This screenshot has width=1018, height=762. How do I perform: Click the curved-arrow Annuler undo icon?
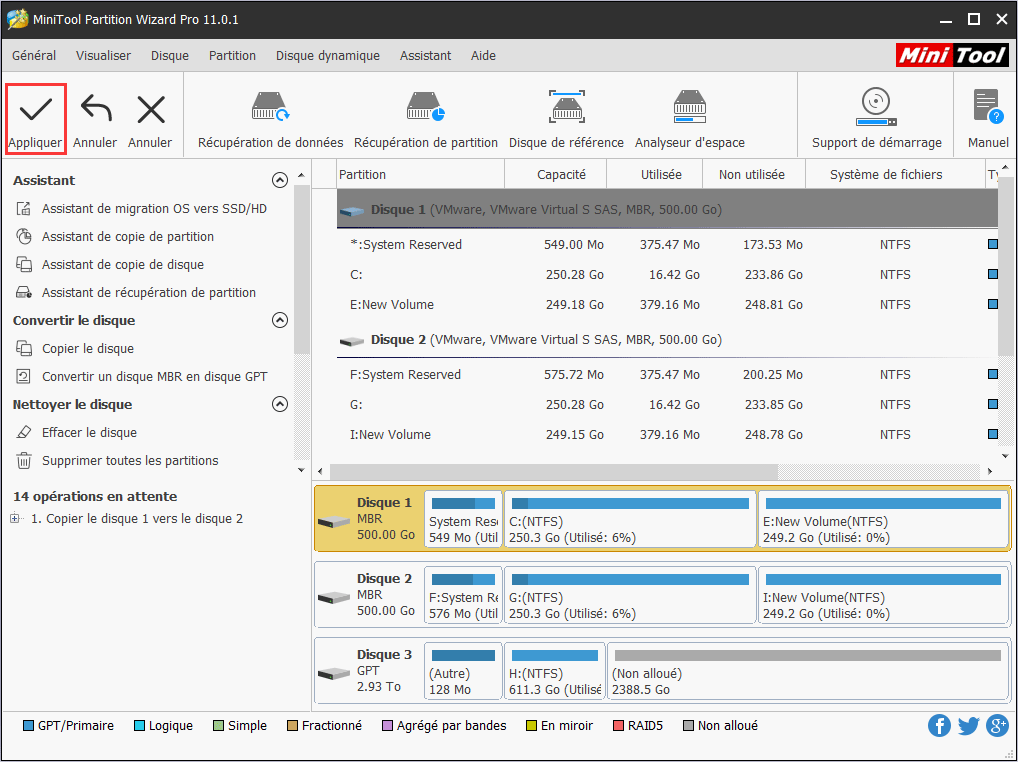point(95,109)
